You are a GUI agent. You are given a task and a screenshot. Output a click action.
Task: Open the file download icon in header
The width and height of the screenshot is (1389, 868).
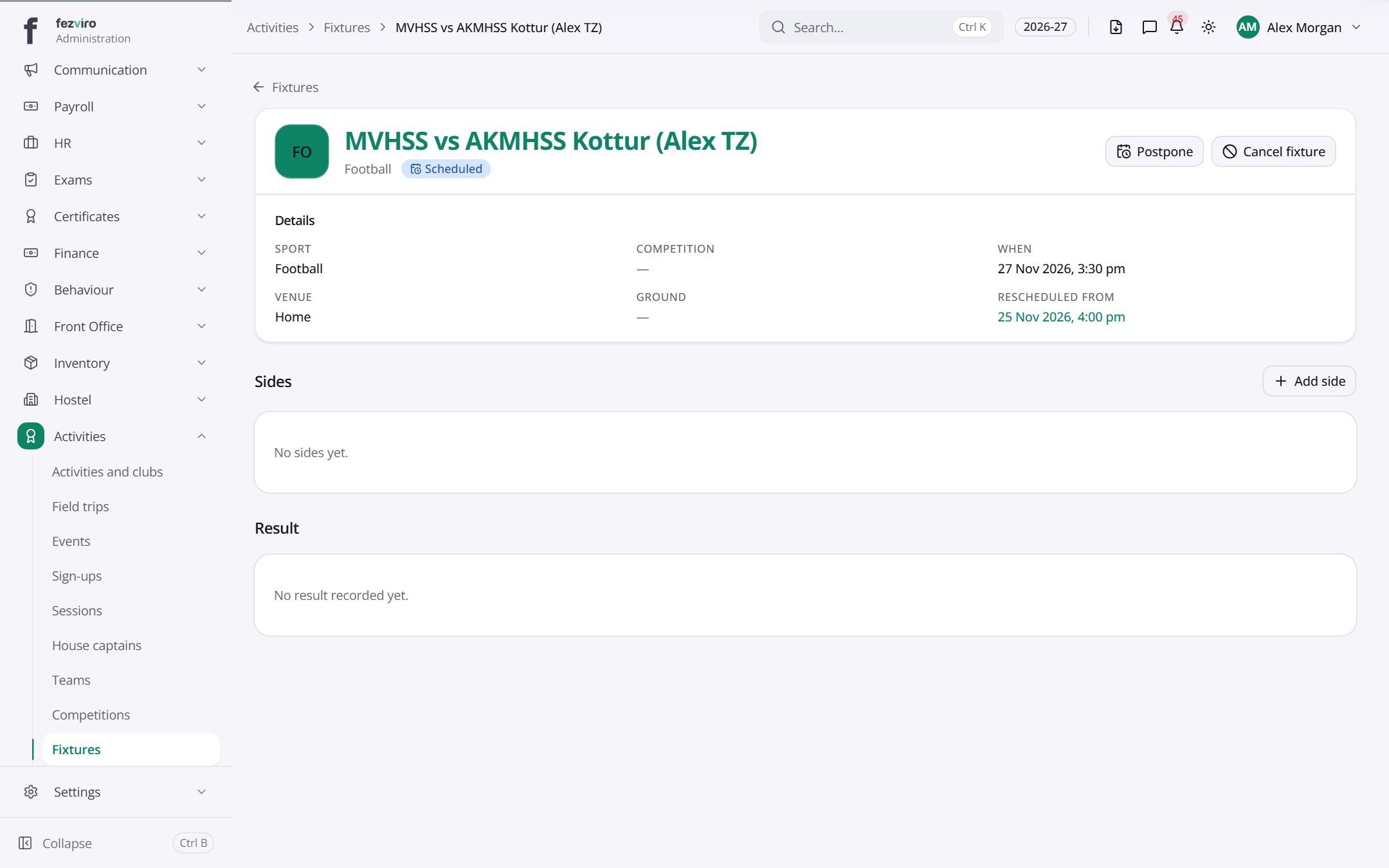pyautogui.click(x=1116, y=27)
